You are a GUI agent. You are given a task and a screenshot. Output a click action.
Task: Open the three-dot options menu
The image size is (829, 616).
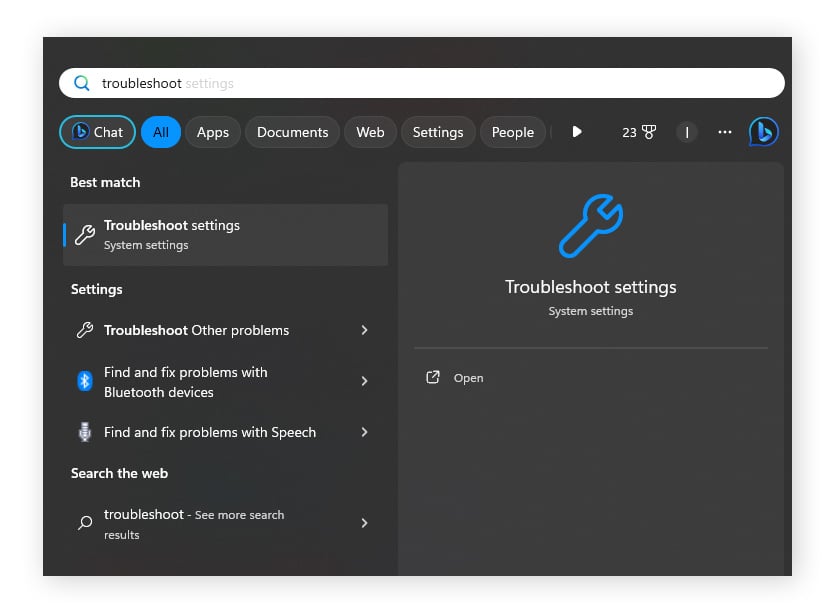pyautogui.click(x=724, y=131)
